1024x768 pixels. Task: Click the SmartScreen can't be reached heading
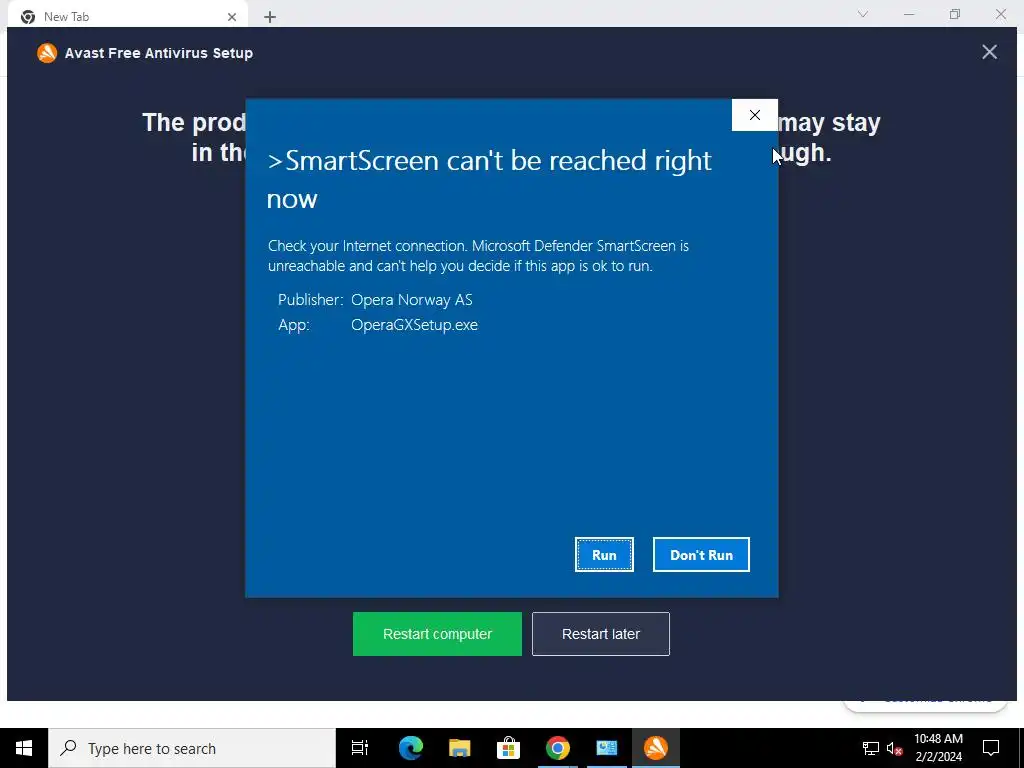489,179
